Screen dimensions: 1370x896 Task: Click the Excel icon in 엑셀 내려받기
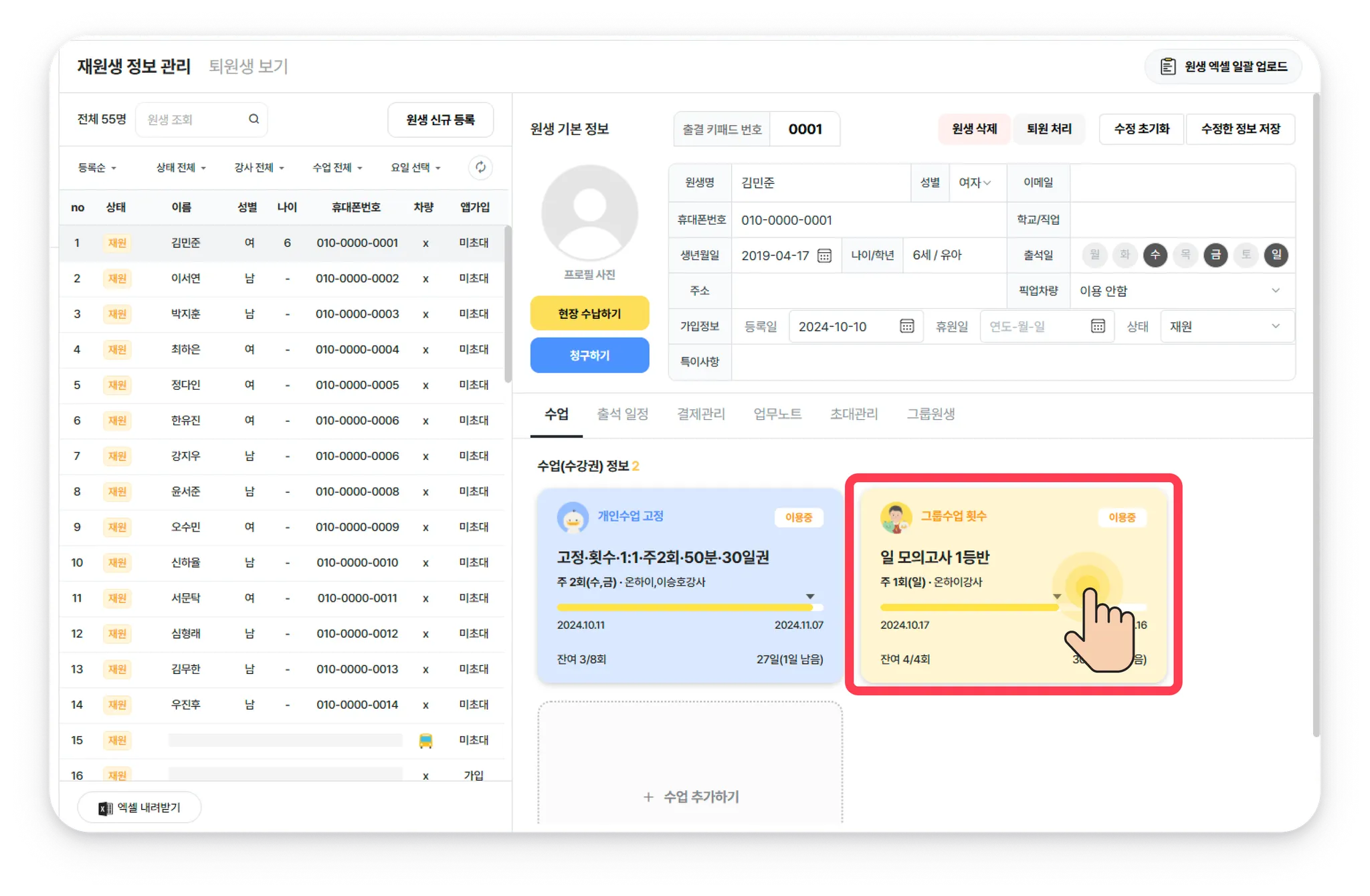pyautogui.click(x=105, y=808)
